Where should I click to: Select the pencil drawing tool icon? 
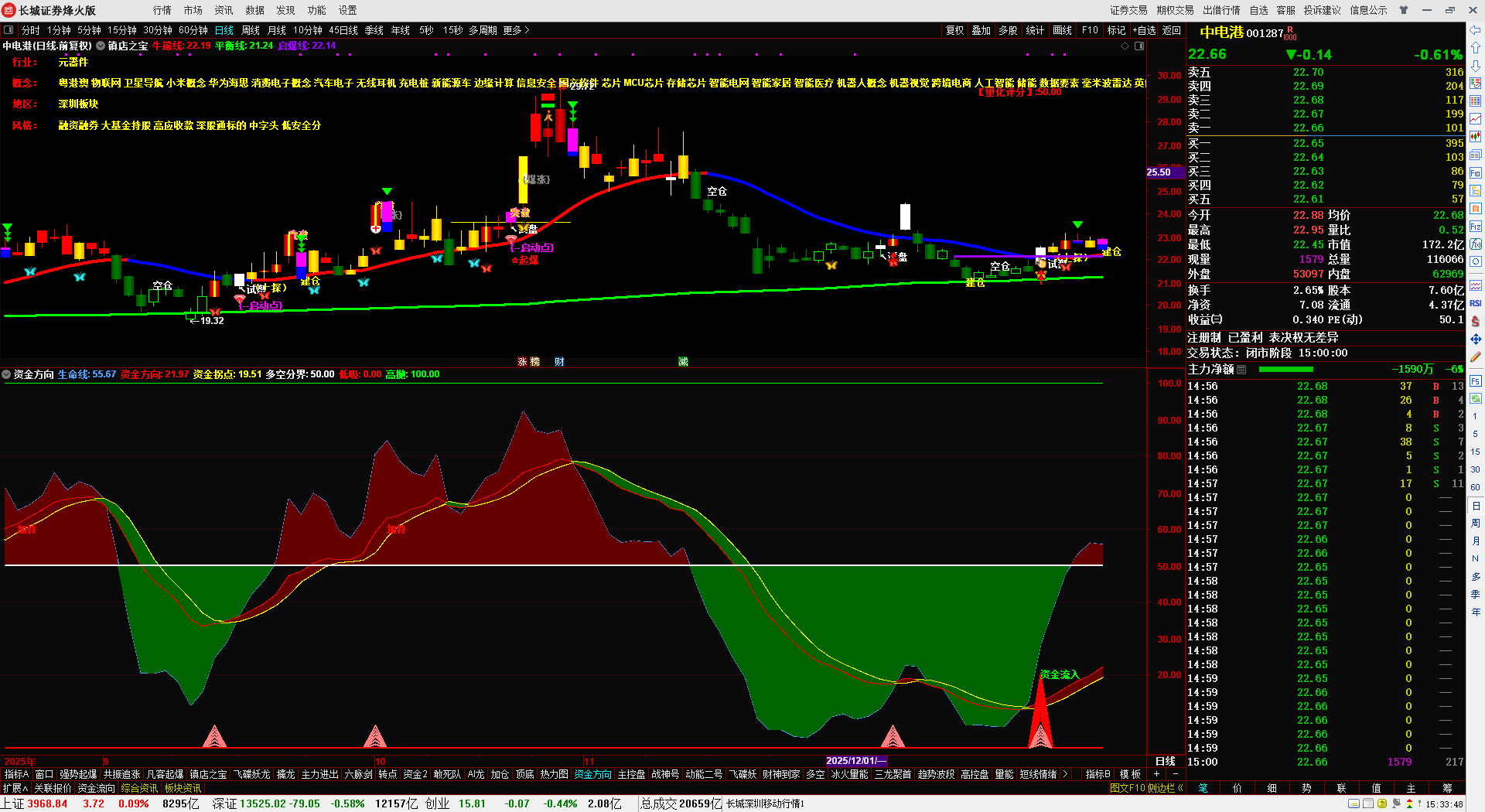coord(1476,357)
